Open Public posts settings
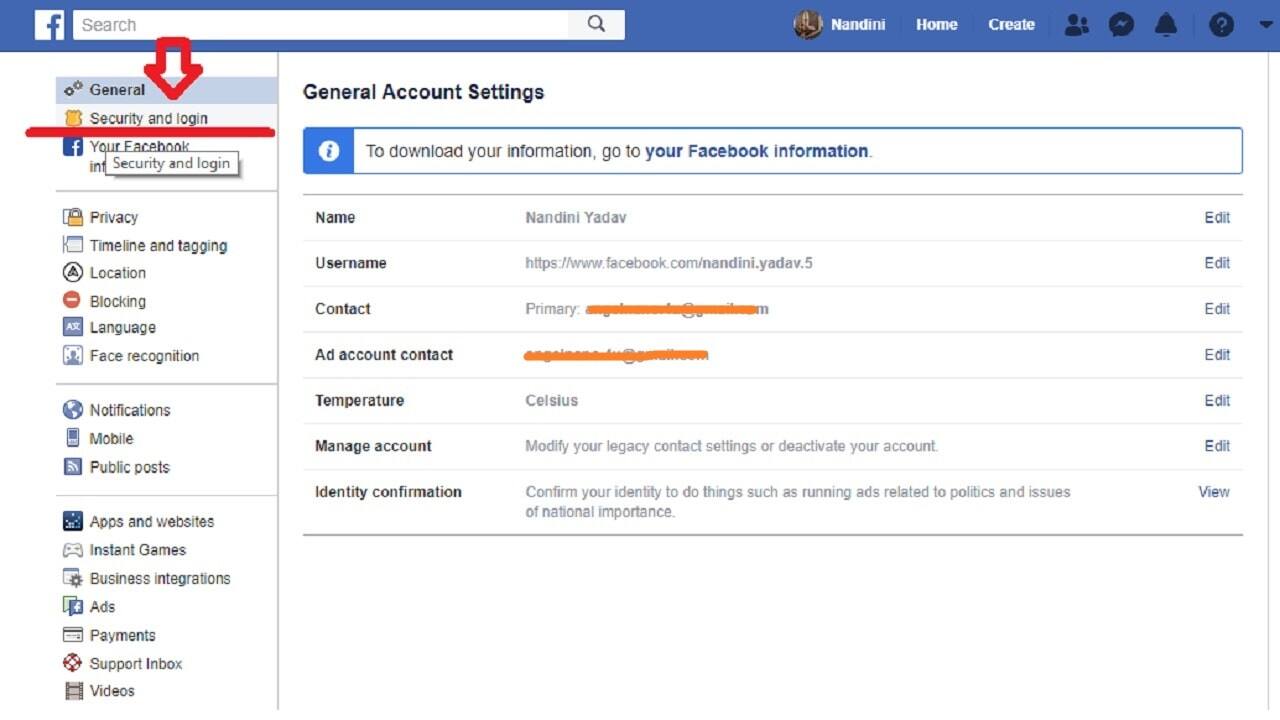 click(130, 467)
